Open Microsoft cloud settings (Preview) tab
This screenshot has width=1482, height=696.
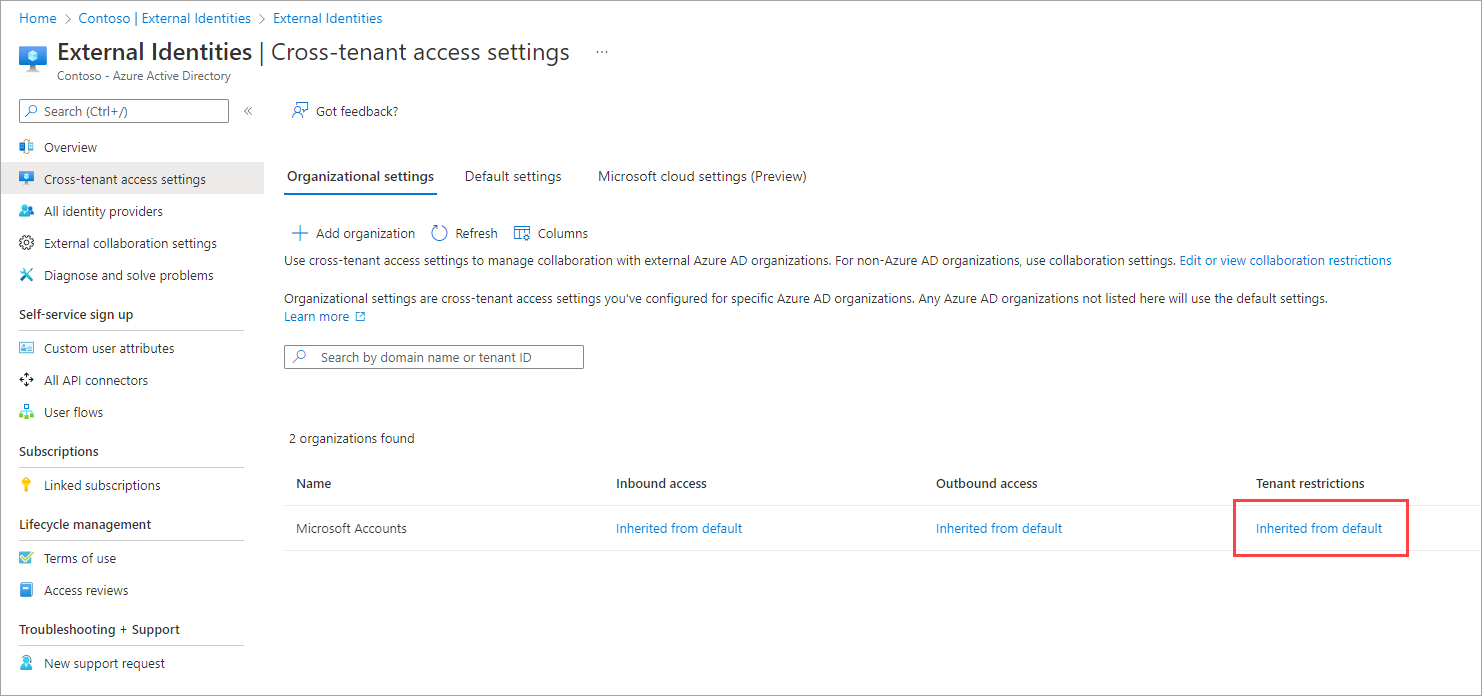[x=702, y=176]
